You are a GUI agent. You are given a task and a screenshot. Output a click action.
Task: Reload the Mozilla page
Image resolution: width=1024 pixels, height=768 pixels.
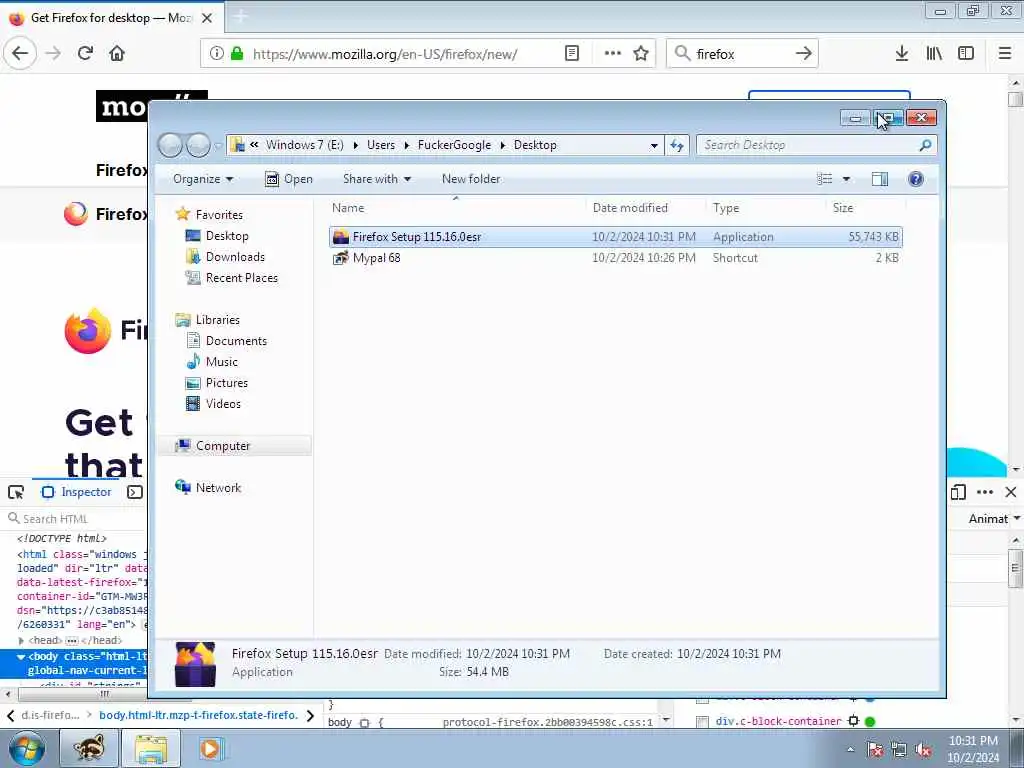click(x=85, y=54)
